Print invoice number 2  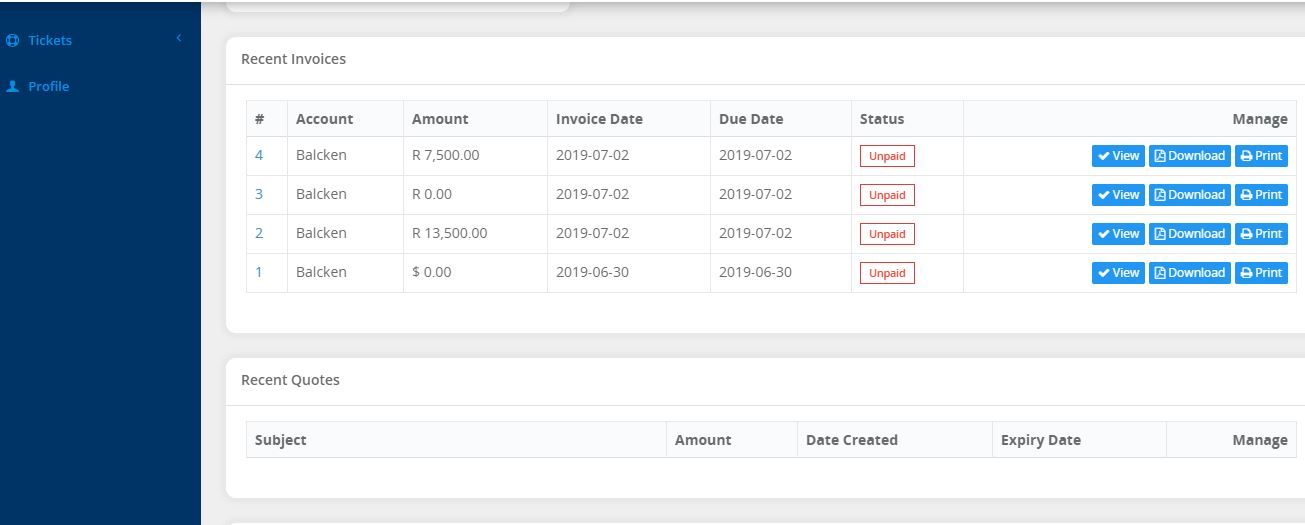click(x=1261, y=234)
